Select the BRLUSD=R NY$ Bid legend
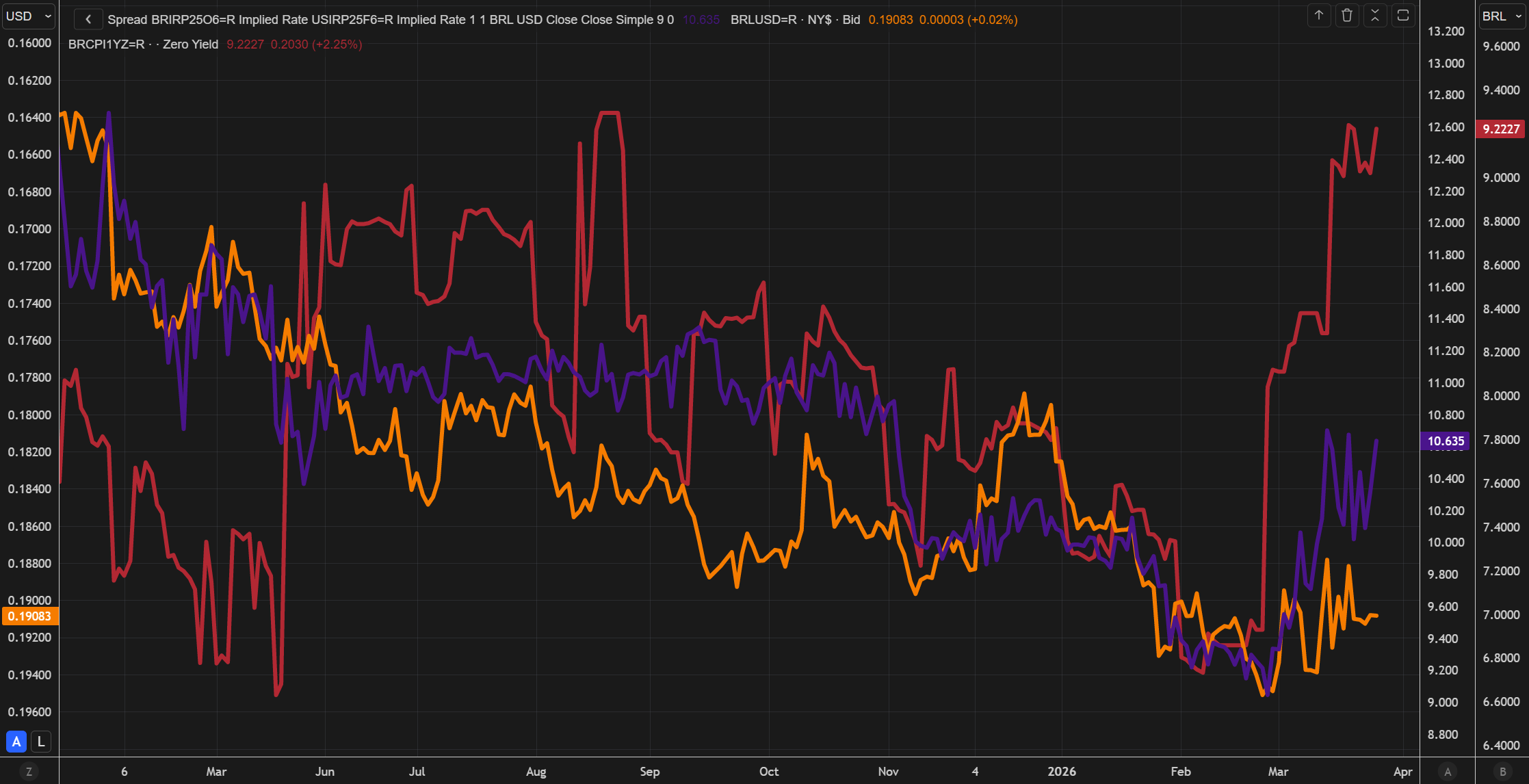 pyautogui.click(x=795, y=20)
